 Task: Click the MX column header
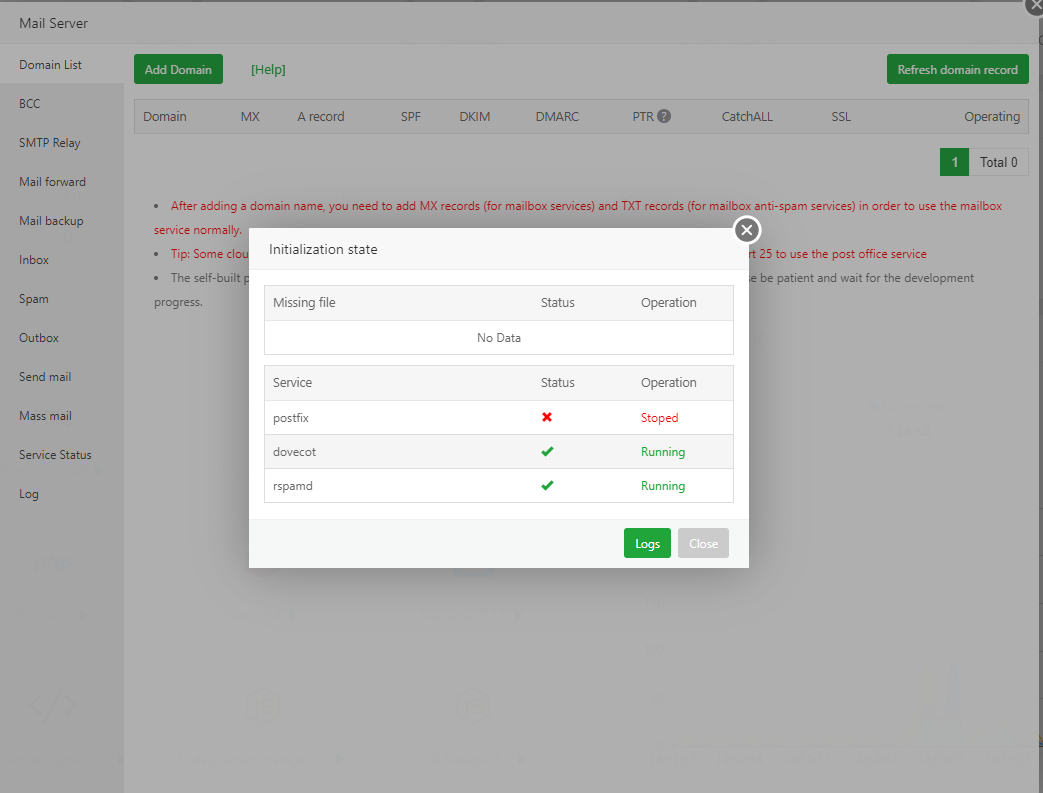click(250, 116)
